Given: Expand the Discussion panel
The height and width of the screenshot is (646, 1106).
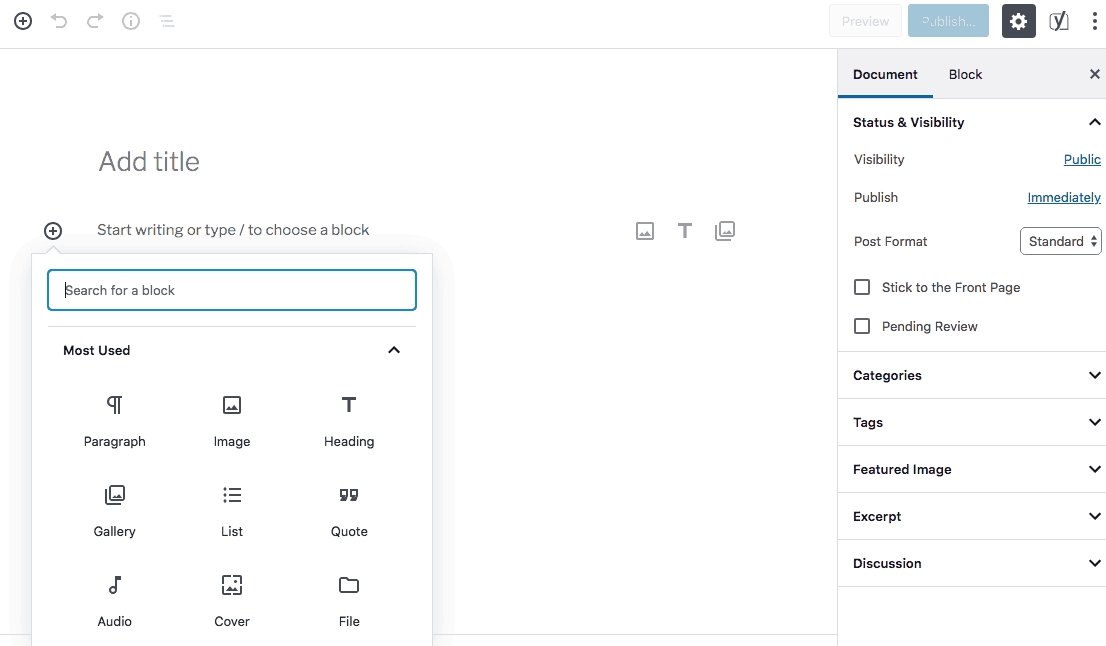Looking at the screenshot, I should tap(972, 563).
